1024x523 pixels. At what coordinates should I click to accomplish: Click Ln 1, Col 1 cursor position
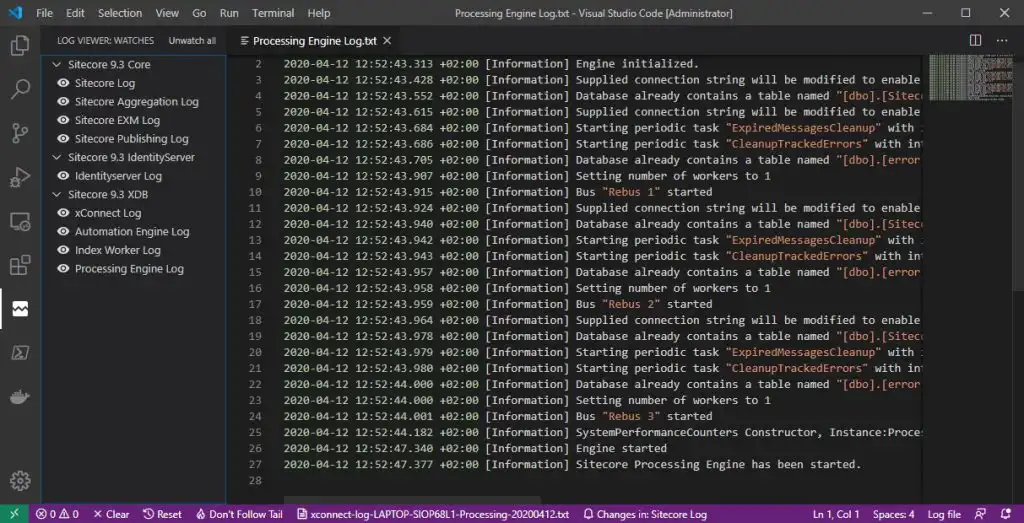coord(836,514)
